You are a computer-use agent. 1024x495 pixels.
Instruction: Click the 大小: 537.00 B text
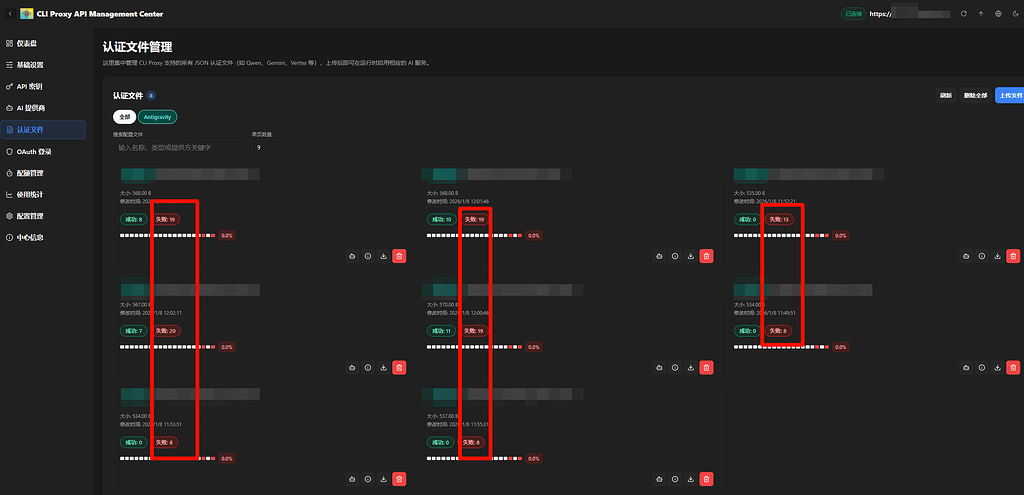444,416
